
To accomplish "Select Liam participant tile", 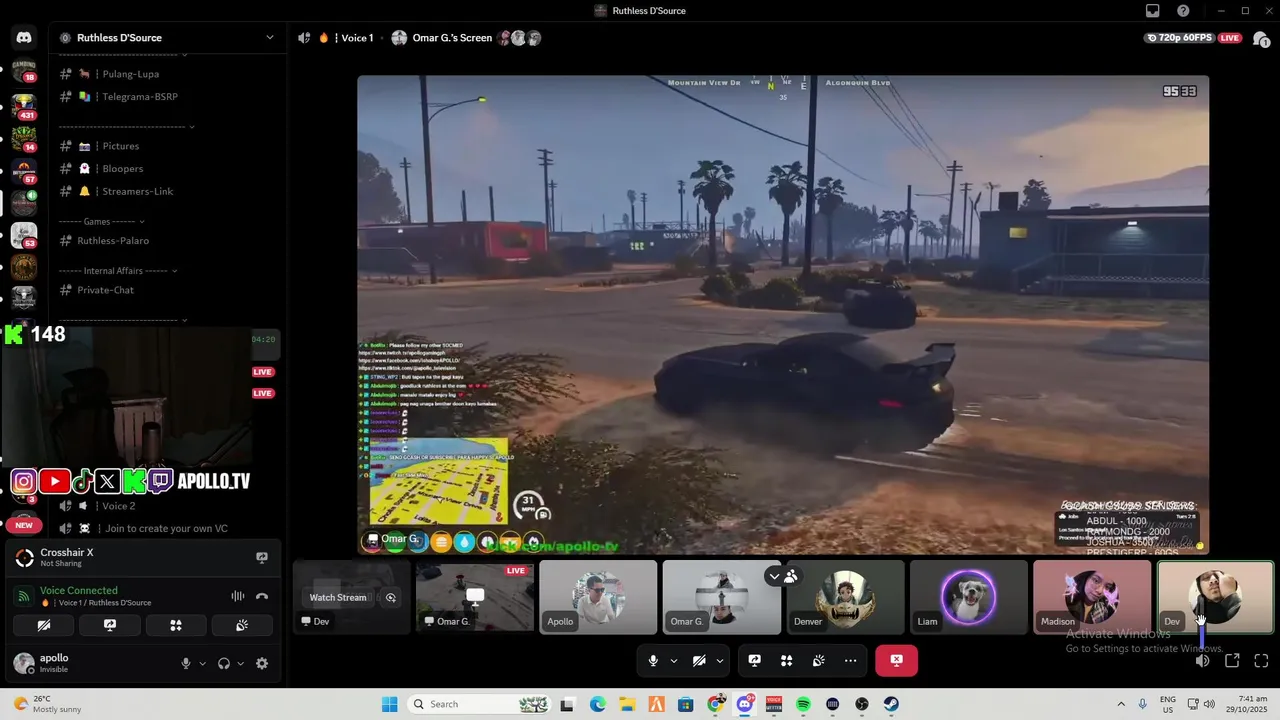I will (969, 597).
